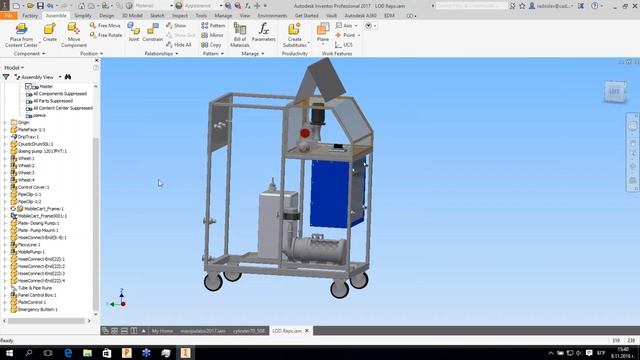Expand the Pattern panel dropdown
The width and height of the screenshot is (640, 360).
(213, 53)
